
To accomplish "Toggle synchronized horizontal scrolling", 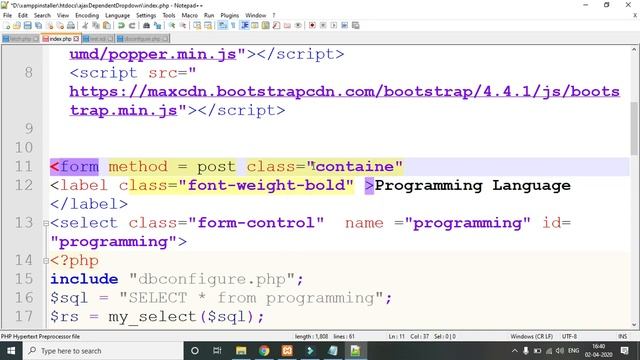I will pos(208,25).
